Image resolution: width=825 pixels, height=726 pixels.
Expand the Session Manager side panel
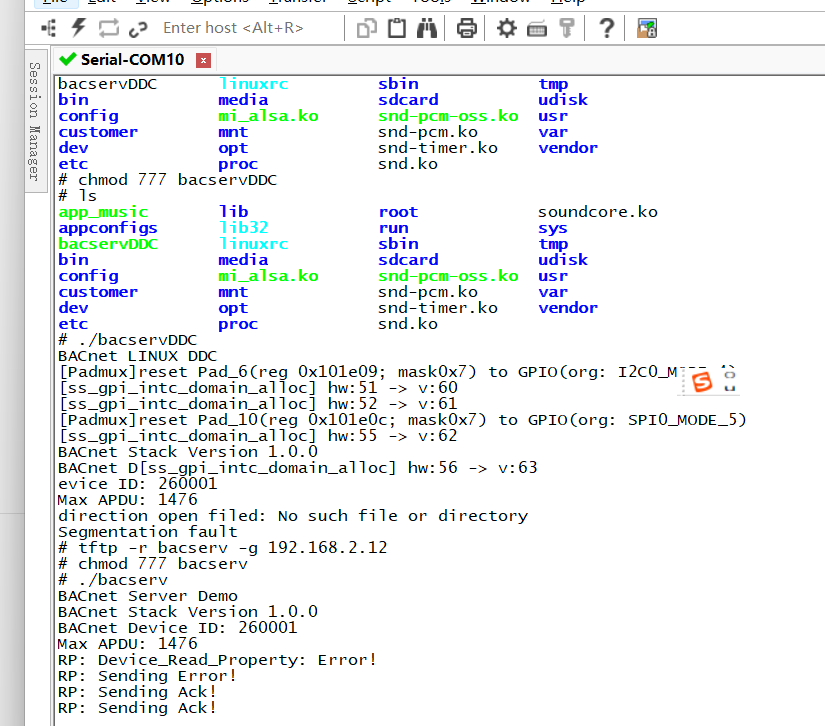point(35,121)
